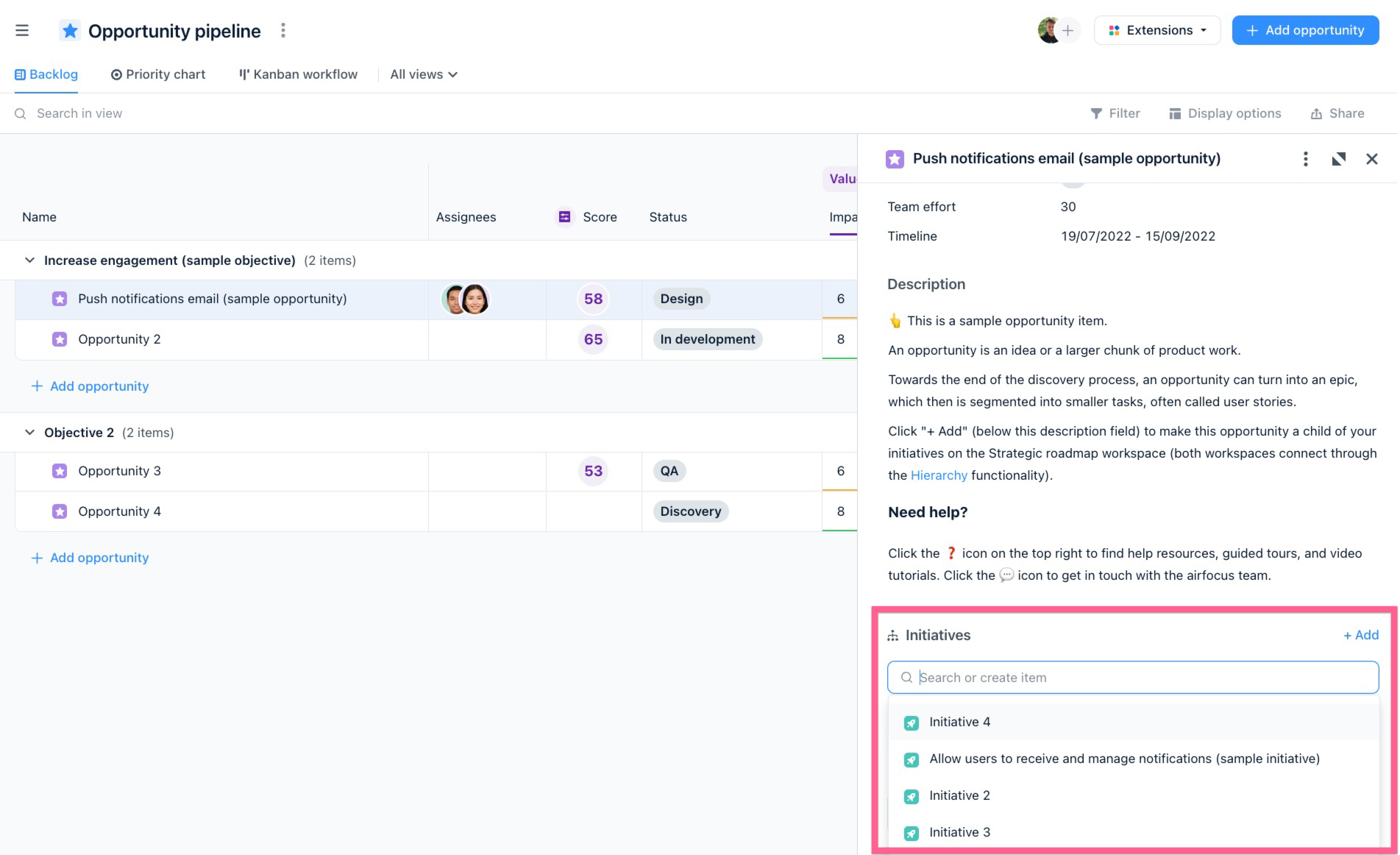
Task: Select Initiative 3 from list
Action: click(x=1133, y=832)
